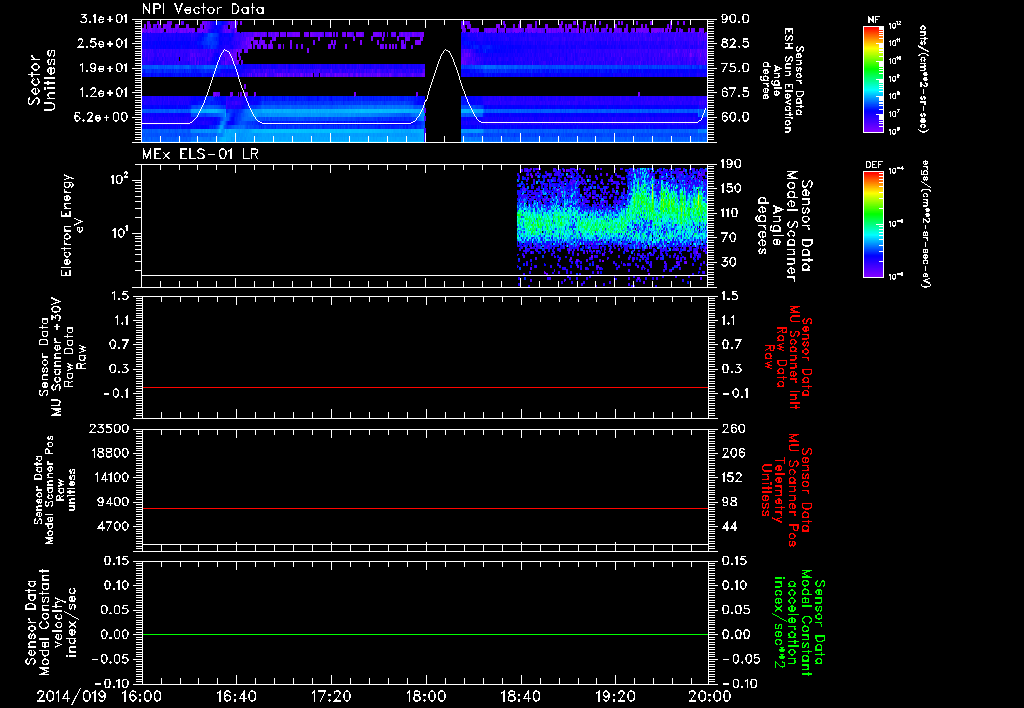This screenshot has height=708, width=1024.
Task: Click the 152 telemetry tick label
Action: 731,477
